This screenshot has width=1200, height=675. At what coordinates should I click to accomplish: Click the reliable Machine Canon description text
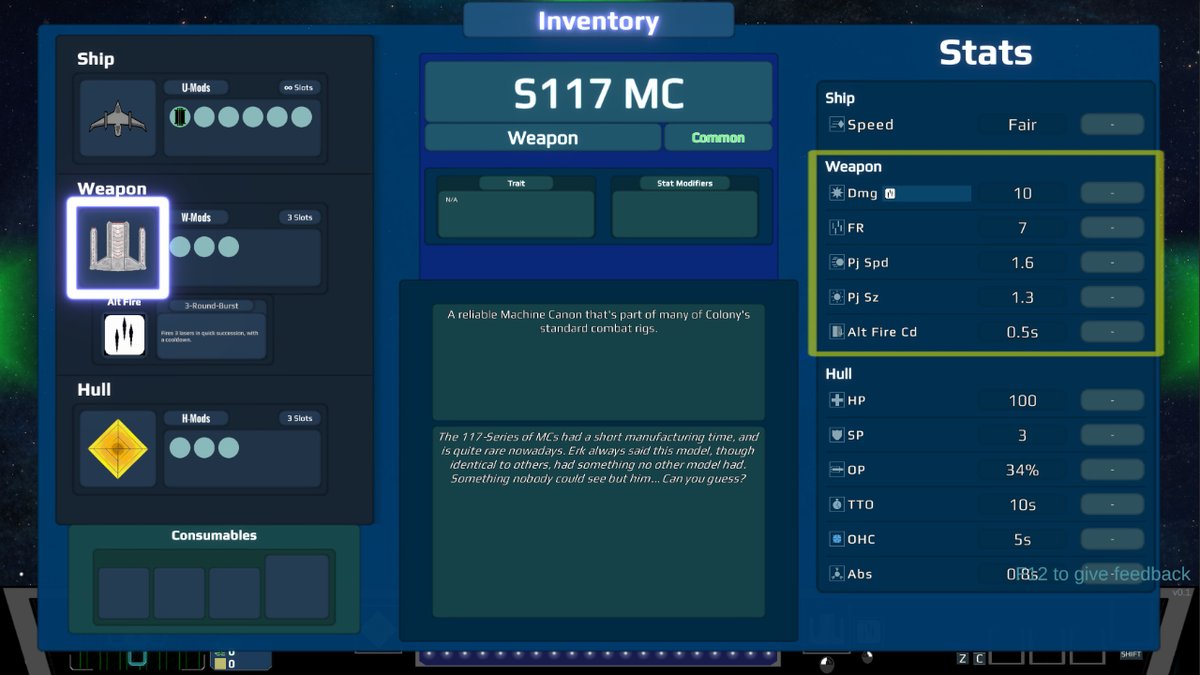point(598,321)
